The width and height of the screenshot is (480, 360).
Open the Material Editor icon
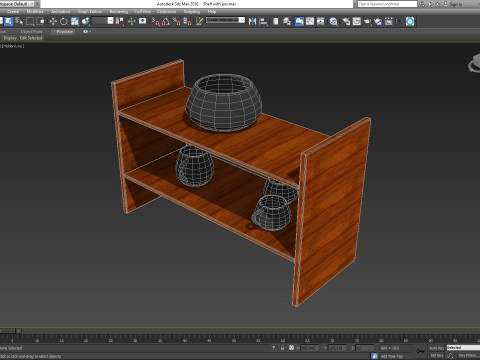(x=333, y=21)
